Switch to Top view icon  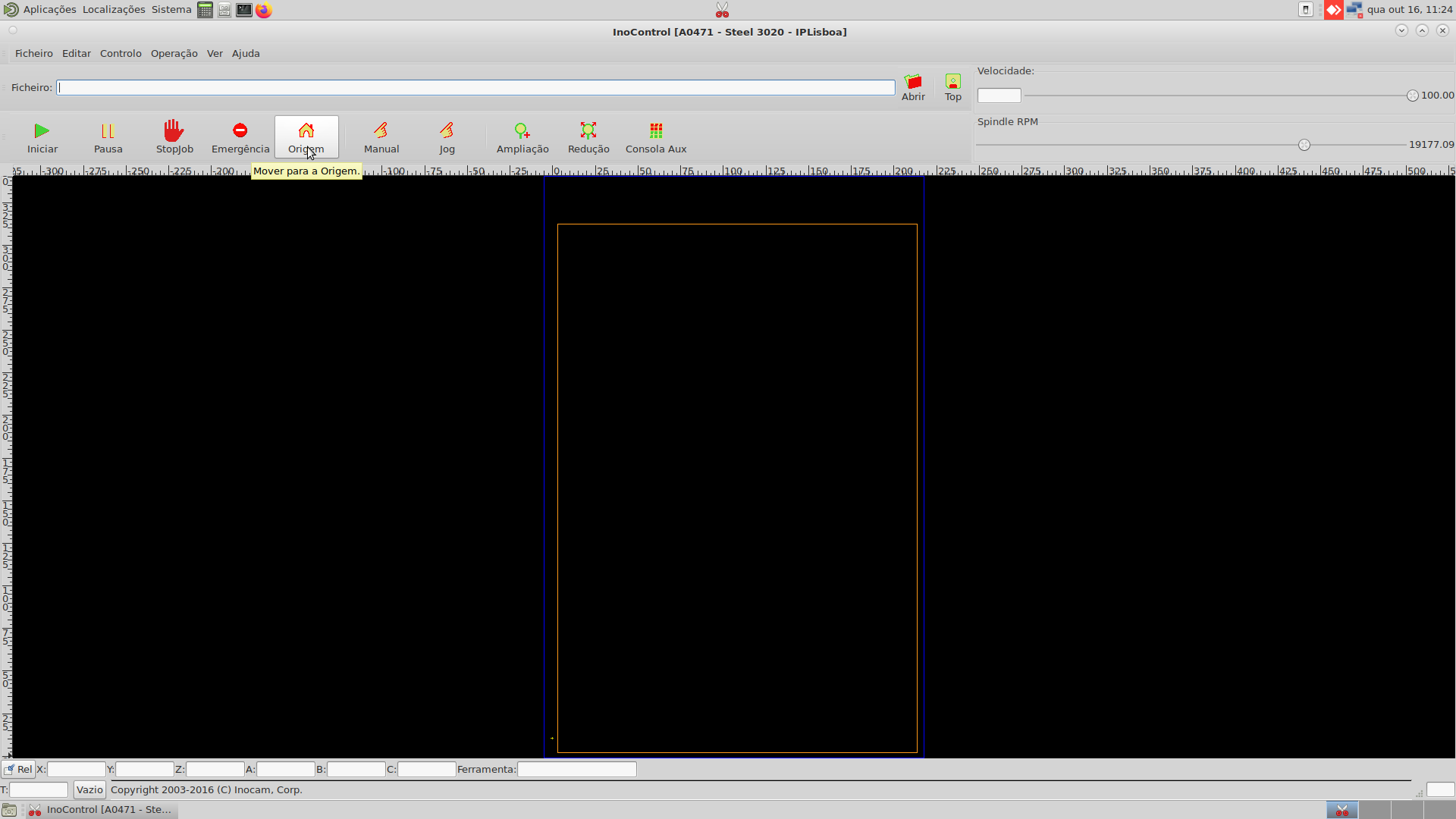click(x=953, y=82)
